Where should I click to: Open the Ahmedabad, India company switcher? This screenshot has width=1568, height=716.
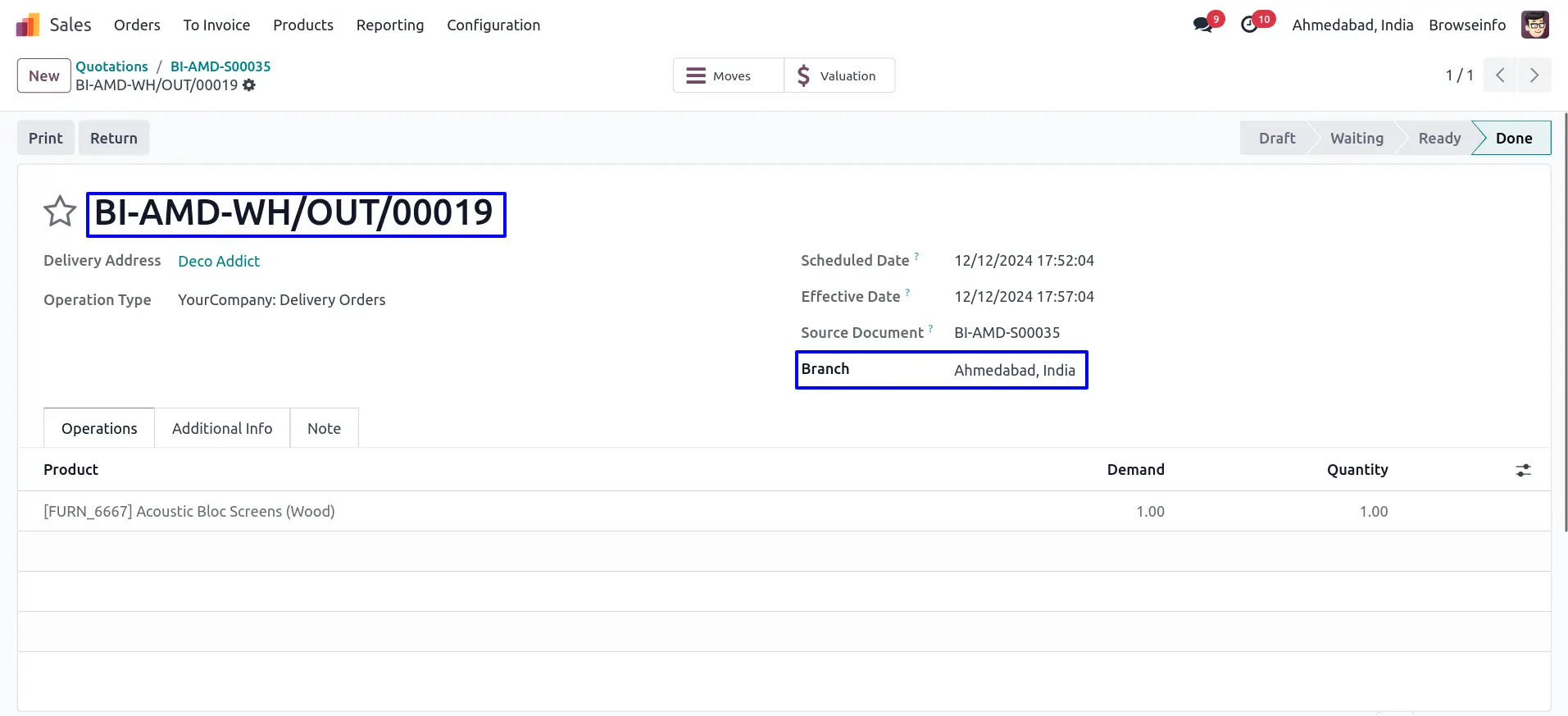click(x=1352, y=25)
